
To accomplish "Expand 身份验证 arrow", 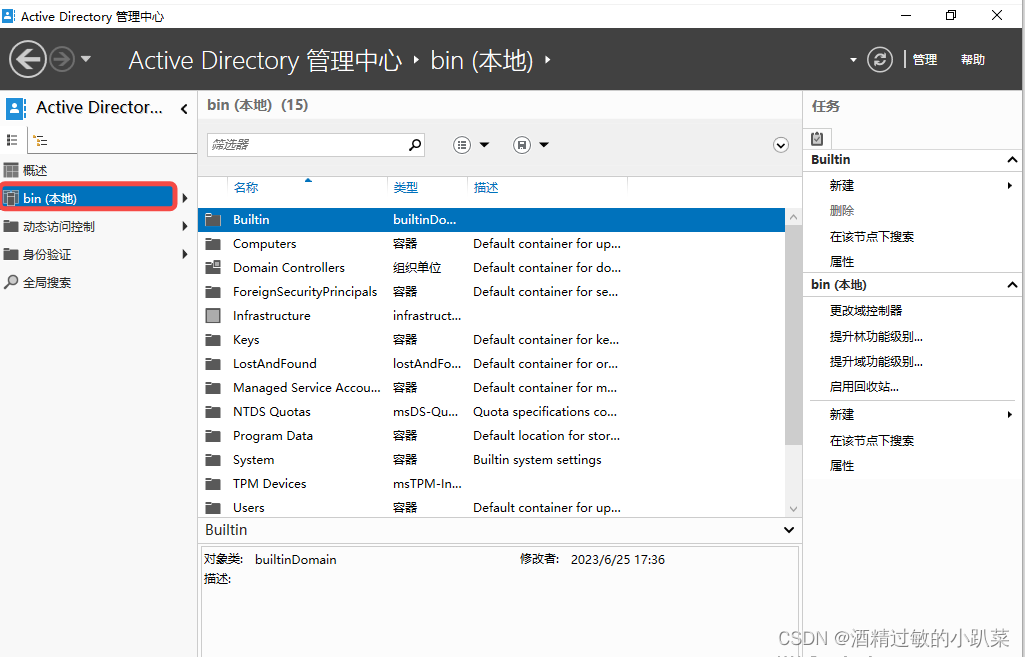I will (x=185, y=254).
